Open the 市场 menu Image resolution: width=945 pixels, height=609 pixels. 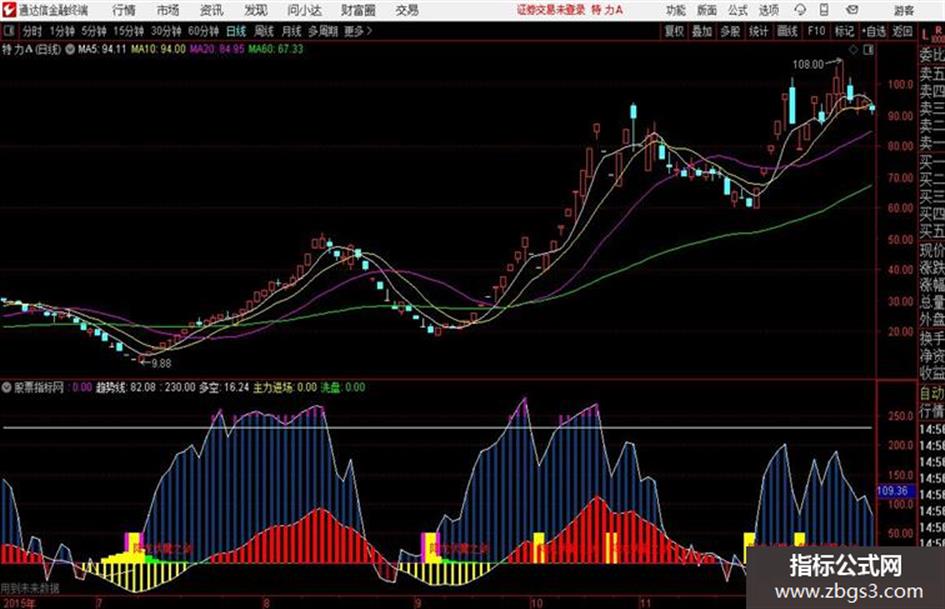(x=168, y=10)
